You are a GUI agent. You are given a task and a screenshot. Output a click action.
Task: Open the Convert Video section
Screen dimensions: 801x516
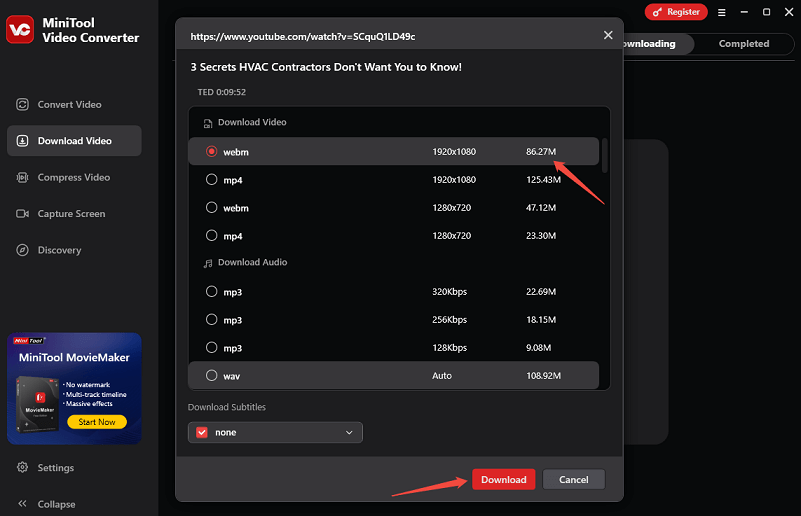75,104
